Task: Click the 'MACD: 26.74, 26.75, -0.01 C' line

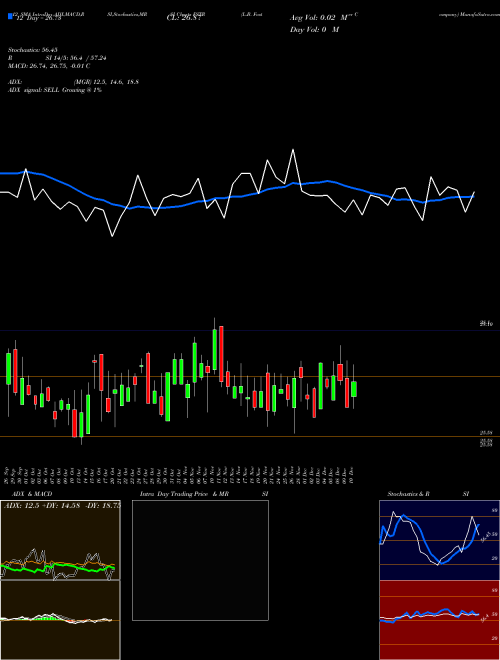Action: pos(49,66)
